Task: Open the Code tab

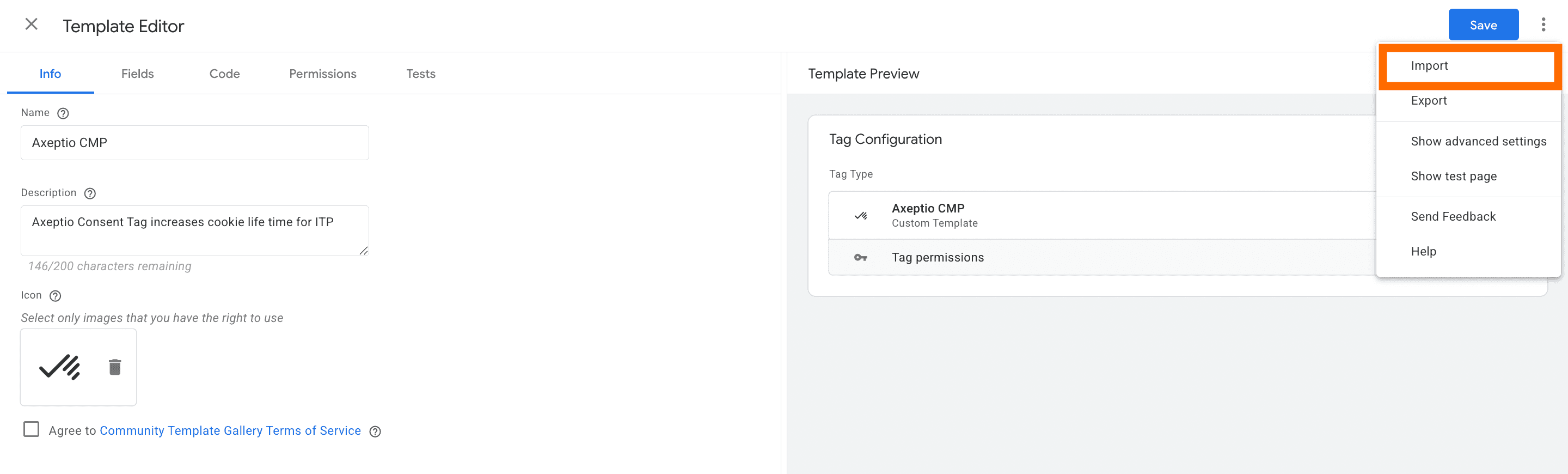Action: click(x=225, y=74)
